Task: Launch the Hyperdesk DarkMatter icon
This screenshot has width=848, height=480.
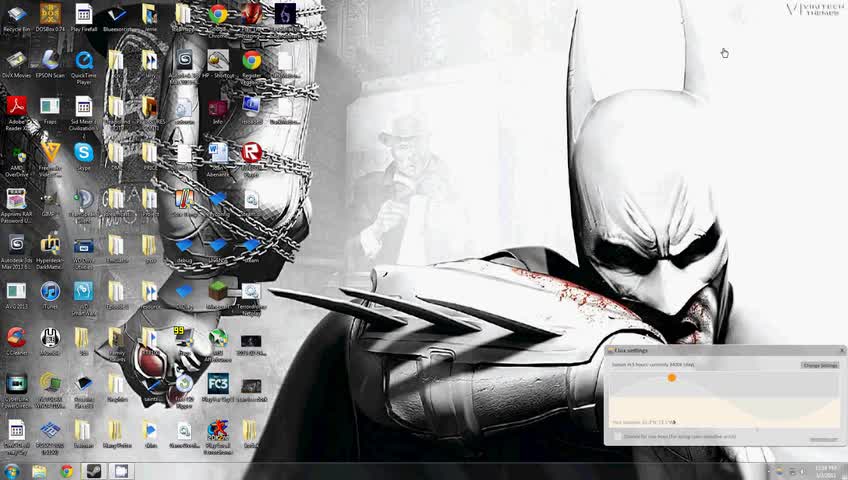Action: pos(50,252)
